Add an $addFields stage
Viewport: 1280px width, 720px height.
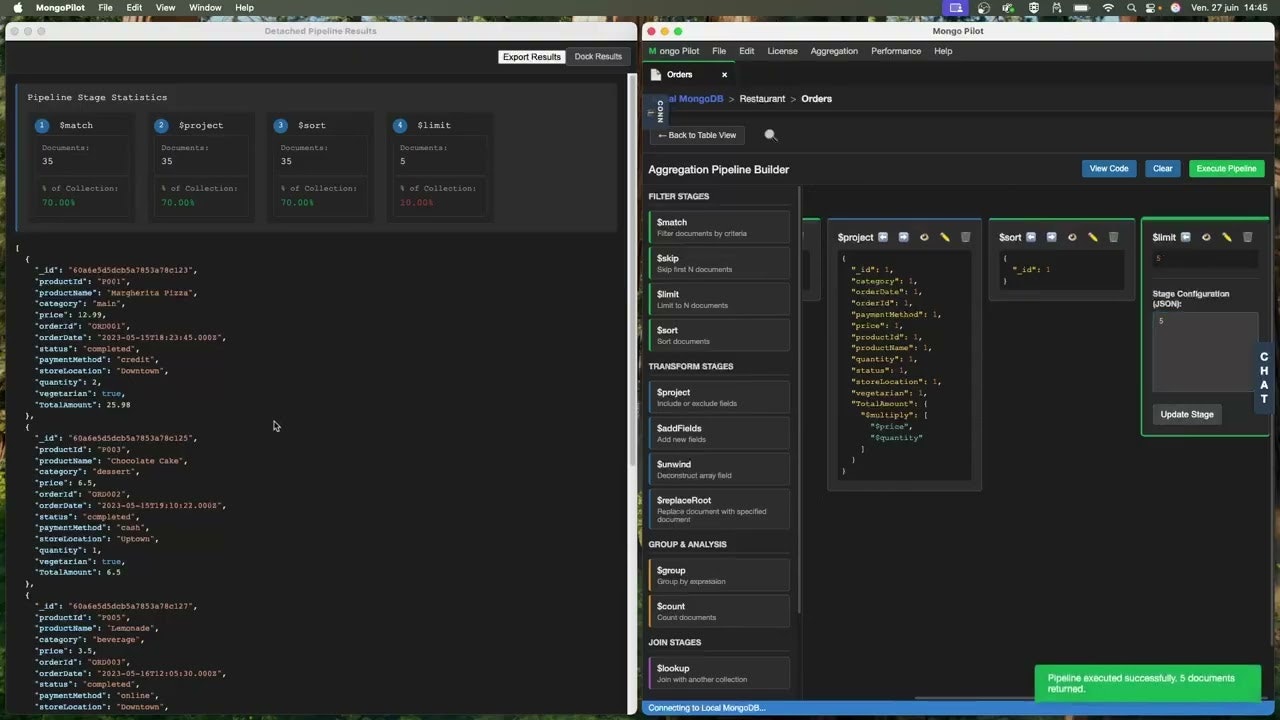(719, 433)
